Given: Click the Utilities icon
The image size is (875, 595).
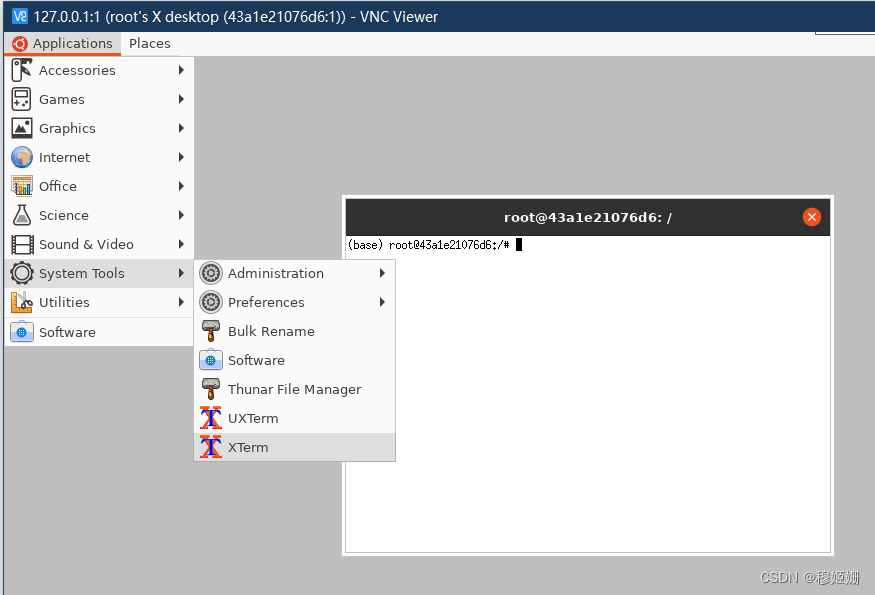Looking at the screenshot, I should (20, 302).
